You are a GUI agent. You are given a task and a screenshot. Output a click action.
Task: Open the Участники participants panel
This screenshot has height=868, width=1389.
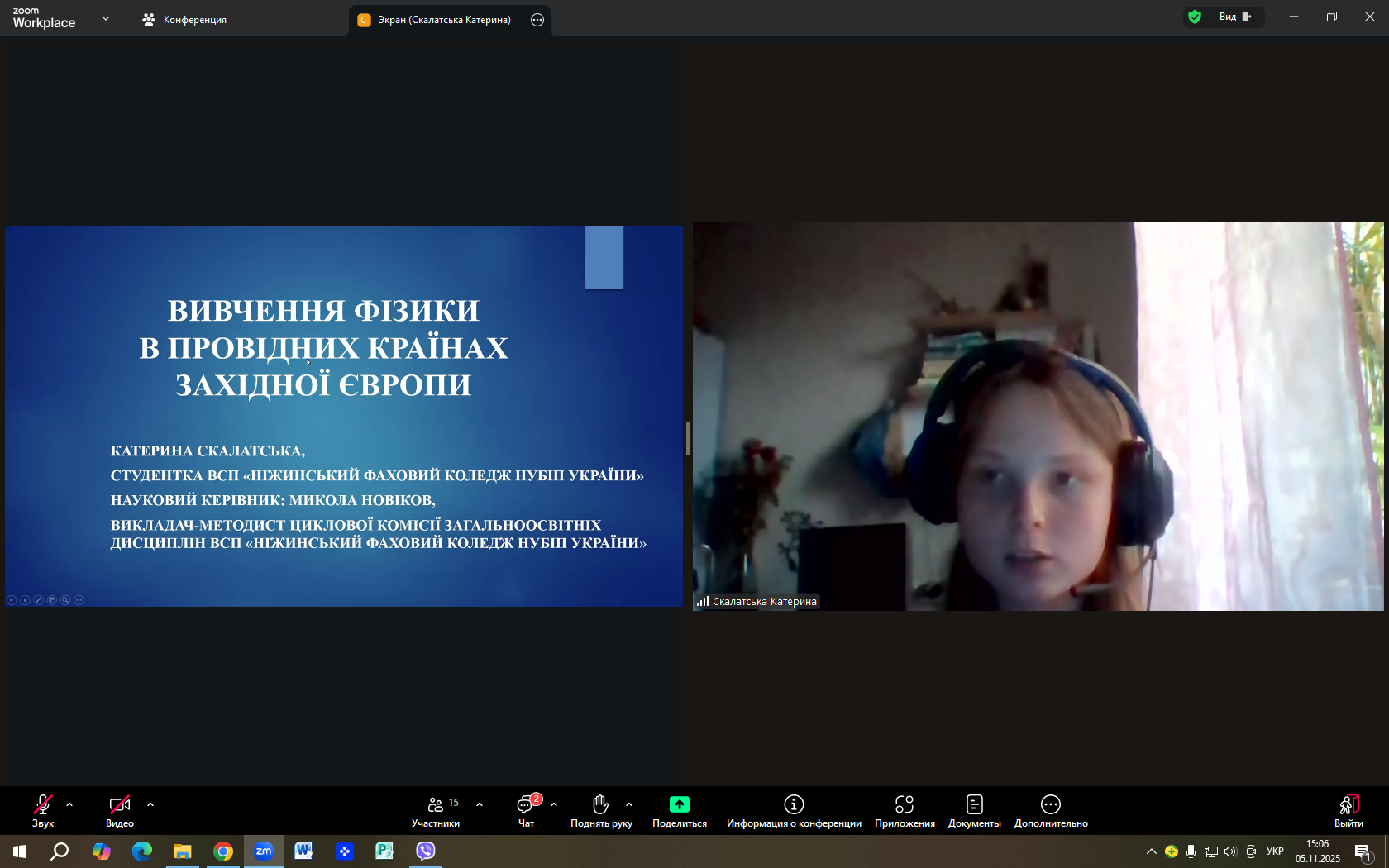pyautogui.click(x=436, y=810)
